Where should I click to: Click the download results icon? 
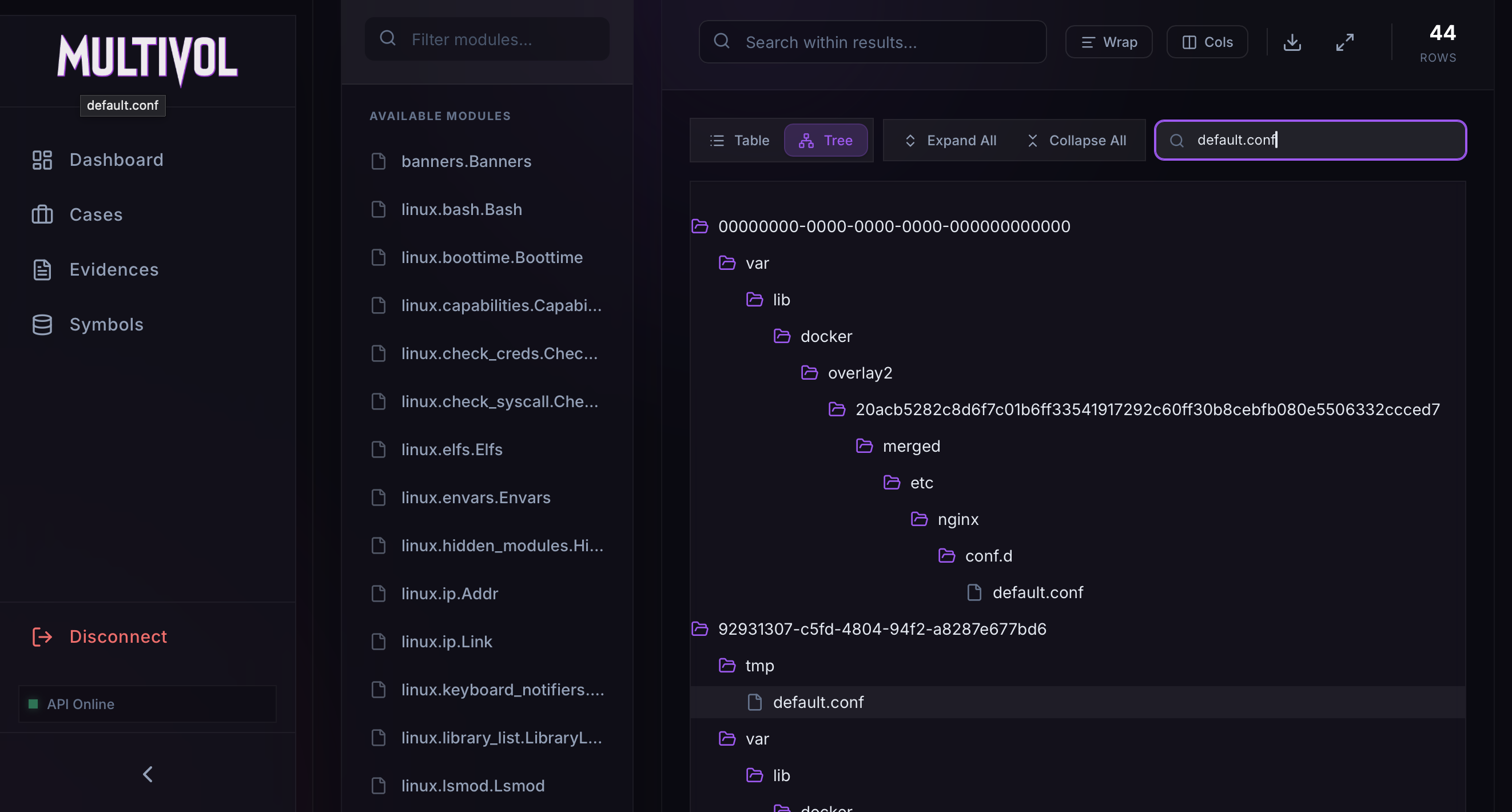coord(1292,42)
